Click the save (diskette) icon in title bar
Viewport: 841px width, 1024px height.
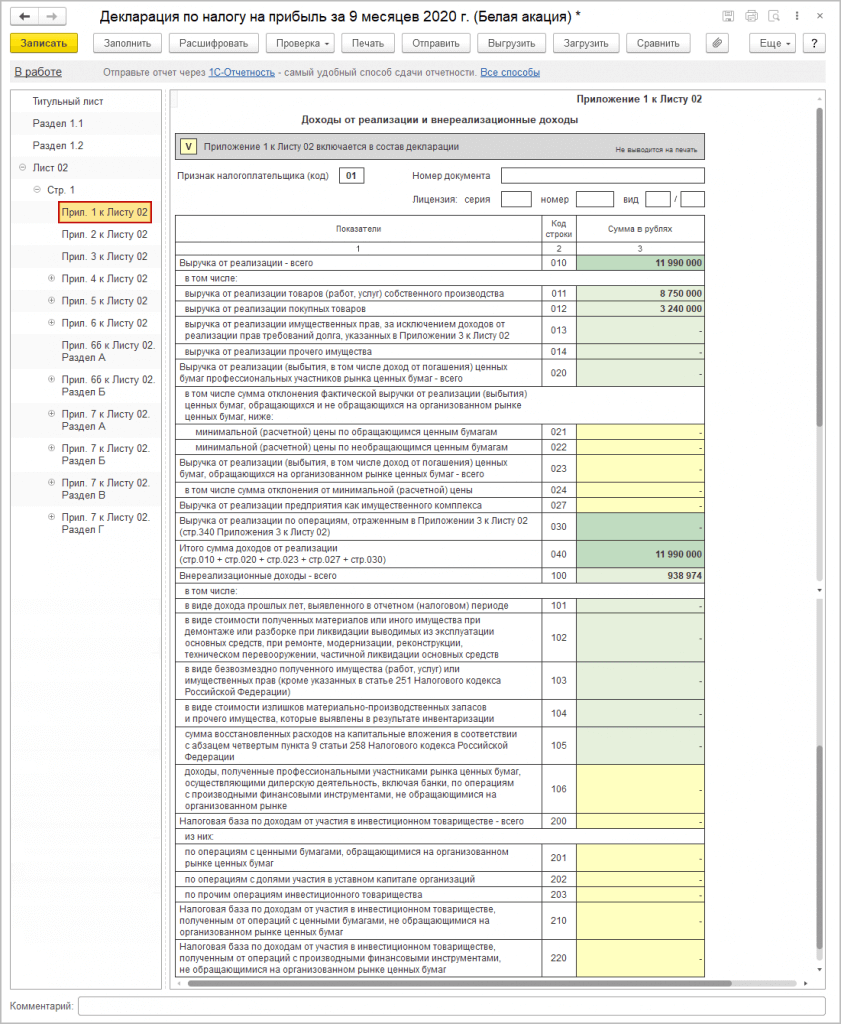pyautogui.click(x=729, y=18)
